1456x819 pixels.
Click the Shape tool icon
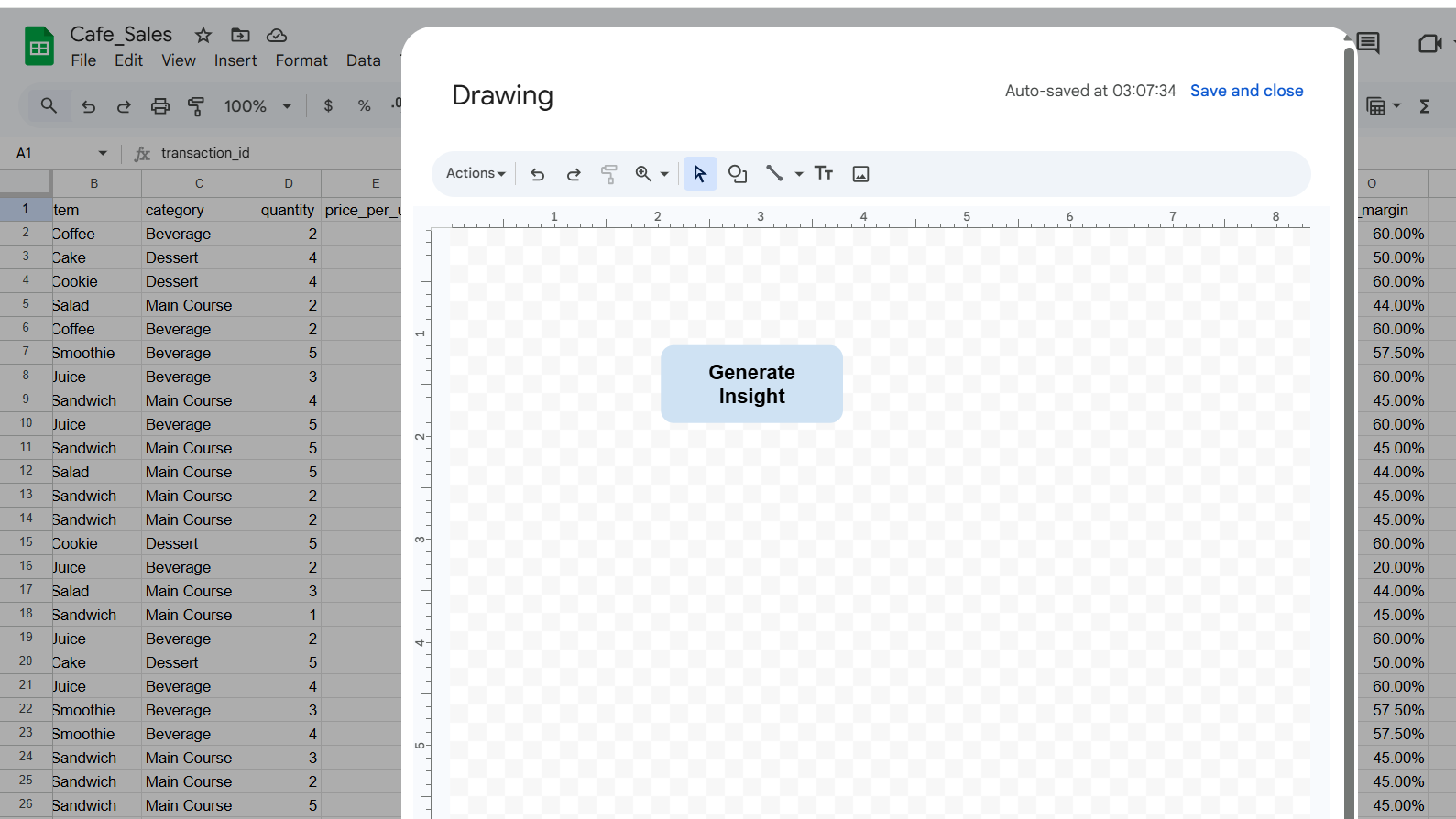[x=738, y=174]
